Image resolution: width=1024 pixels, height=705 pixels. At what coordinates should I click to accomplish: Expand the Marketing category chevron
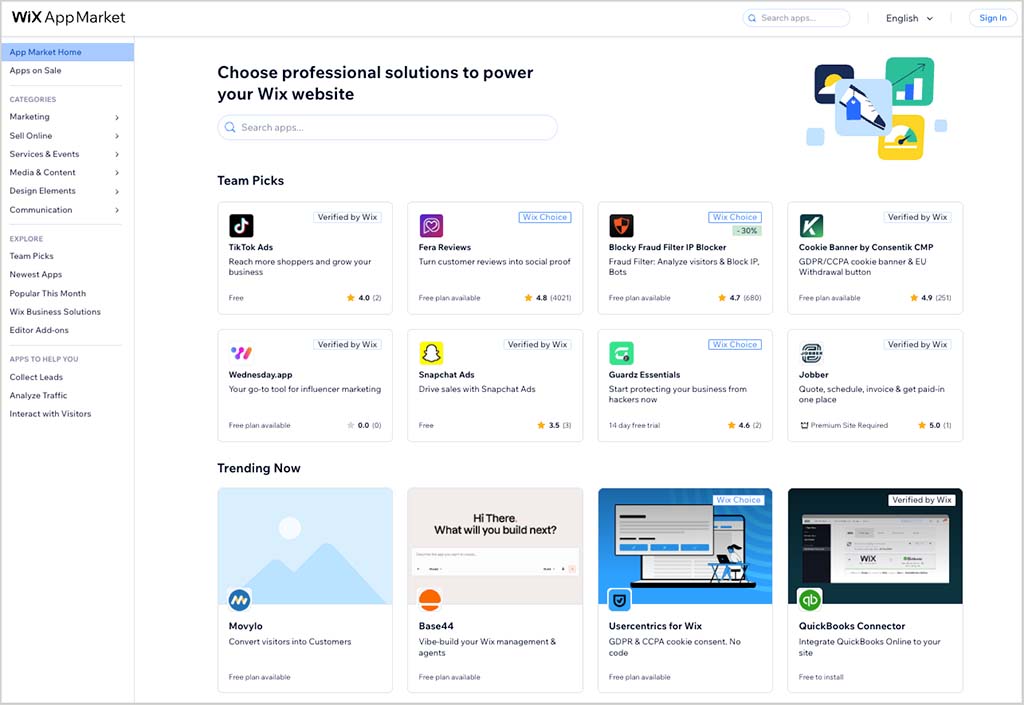coord(117,118)
